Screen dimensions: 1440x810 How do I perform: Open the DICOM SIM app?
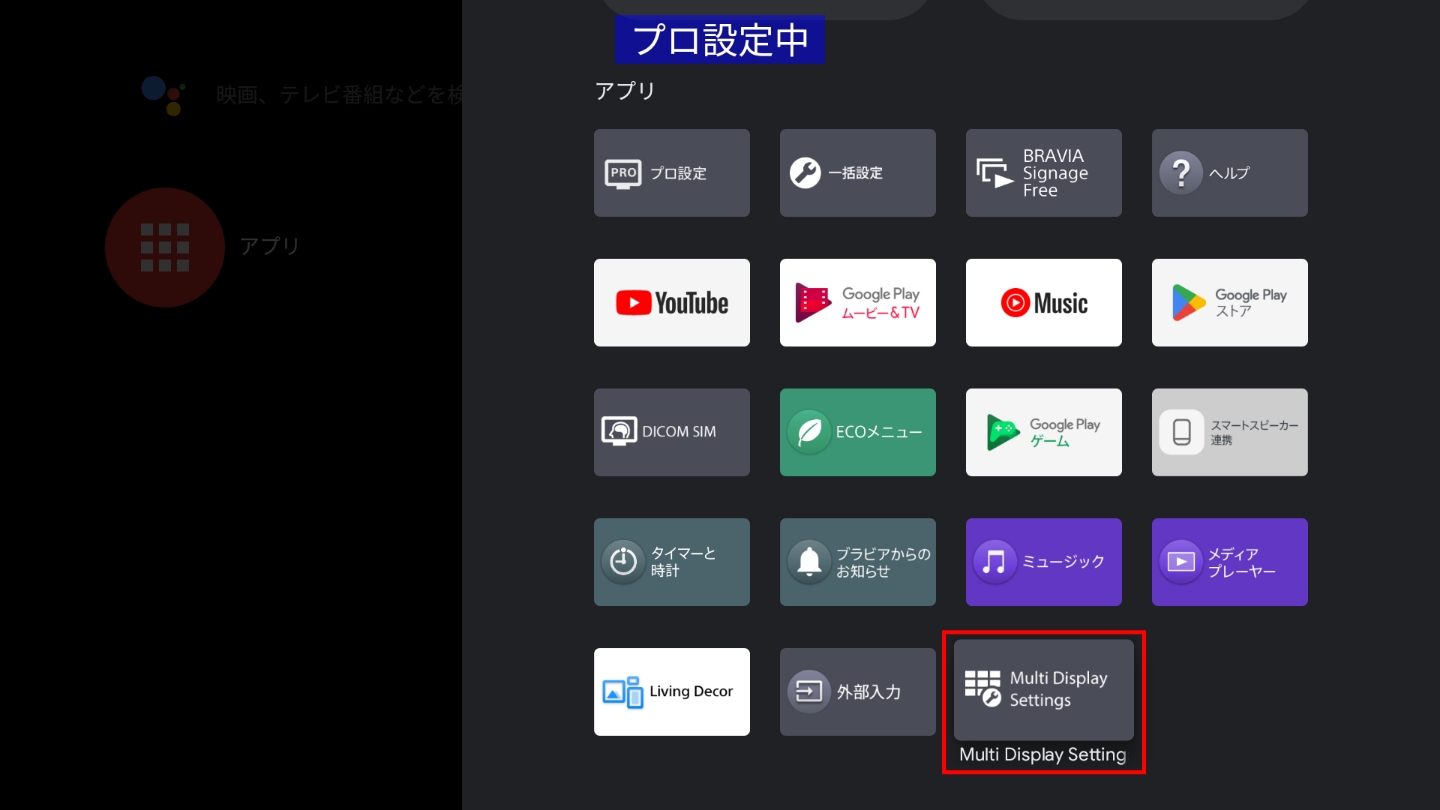click(671, 432)
